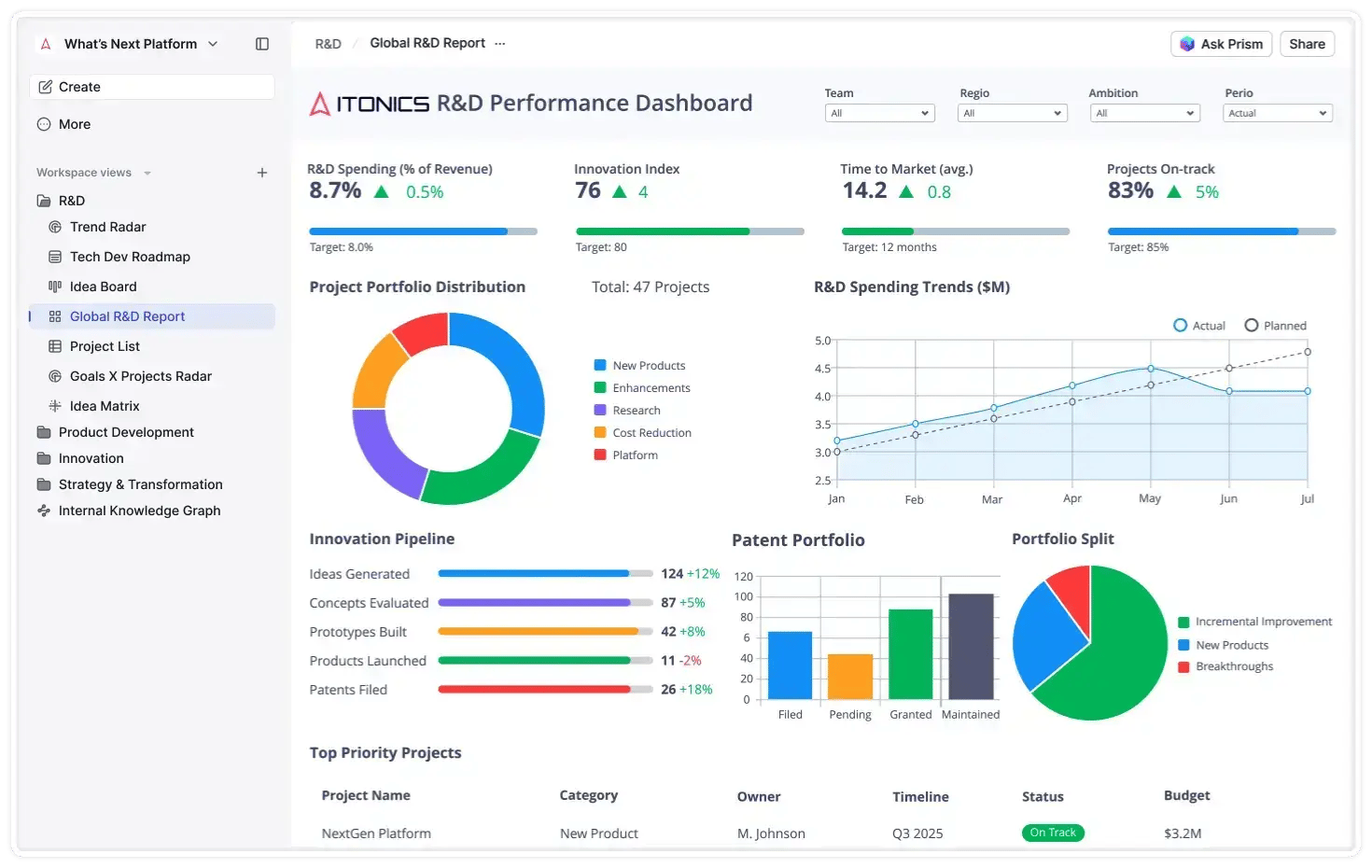
Task: Toggle the Actual series in spending chart
Action: click(x=1199, y=326)
